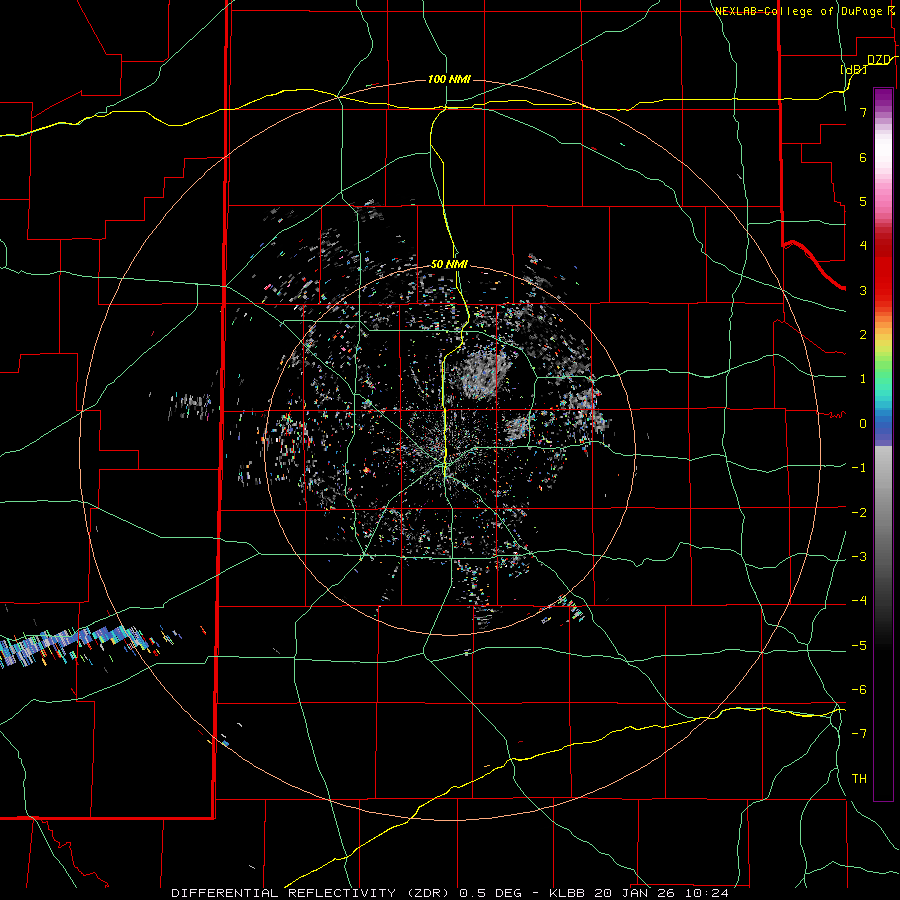Click the "-1" value on the dB scale

click(x=859, y=468)
